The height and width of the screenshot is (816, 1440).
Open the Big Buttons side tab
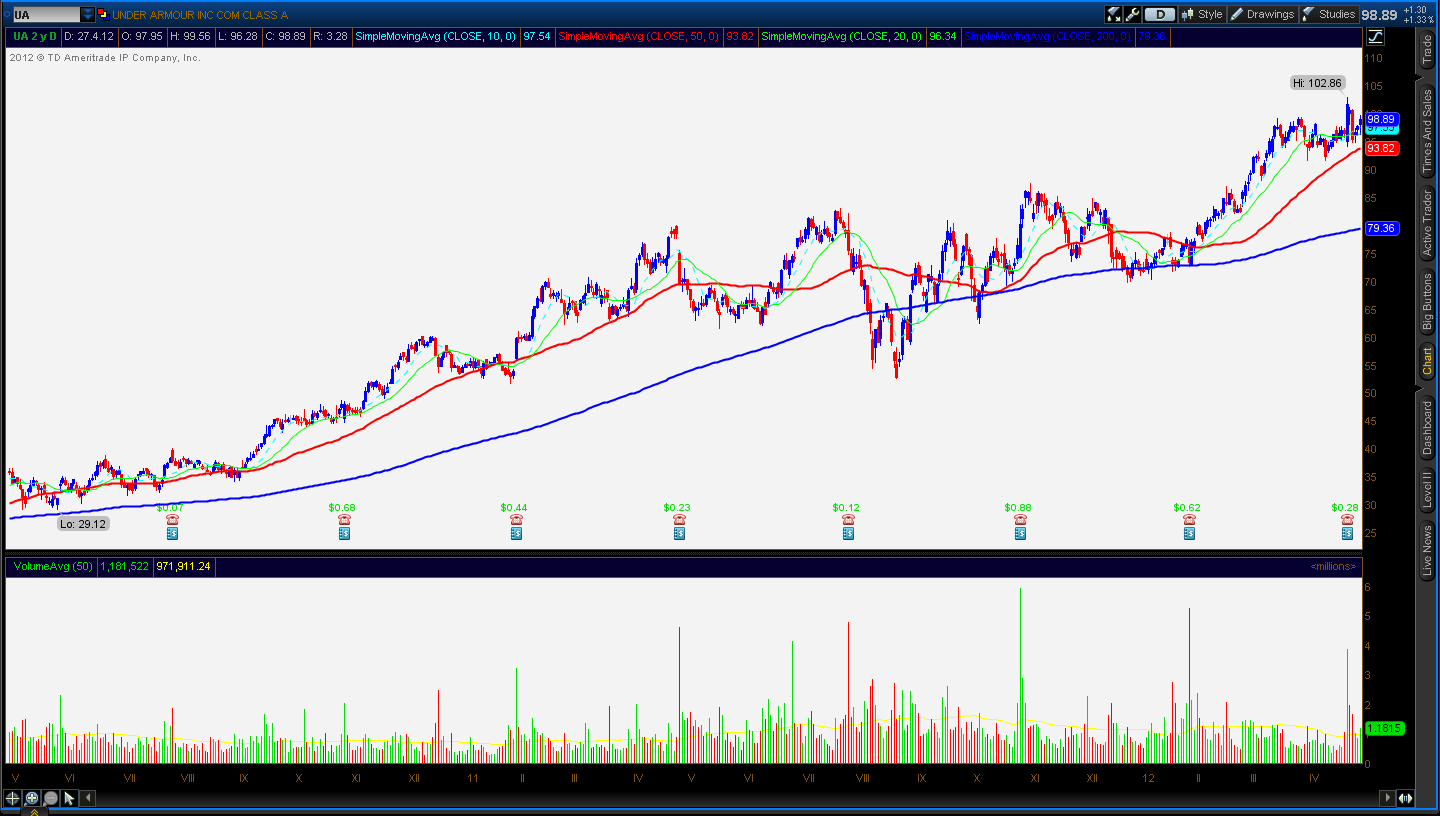coord(1428,302)
